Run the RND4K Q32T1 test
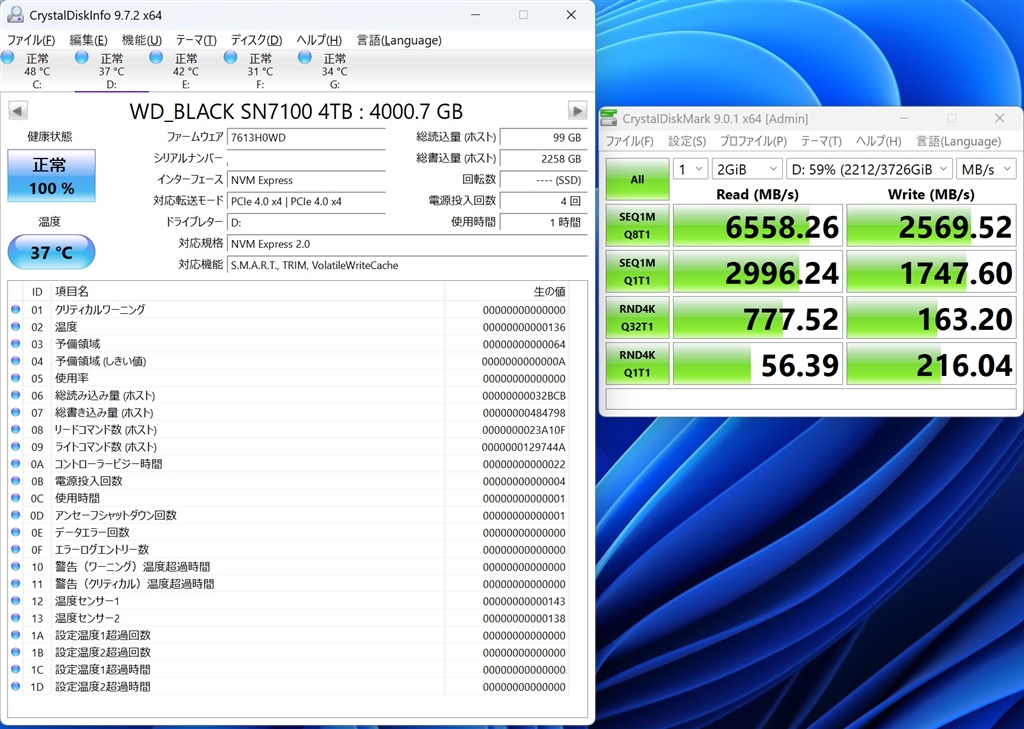Viewport: 1024px width, 729px height. pos(637,317)
